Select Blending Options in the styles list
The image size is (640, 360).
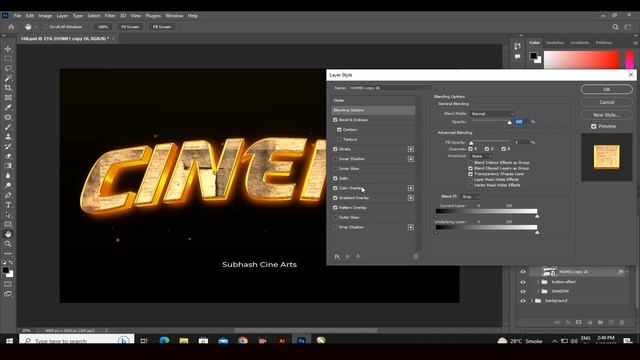pos(373,110)
